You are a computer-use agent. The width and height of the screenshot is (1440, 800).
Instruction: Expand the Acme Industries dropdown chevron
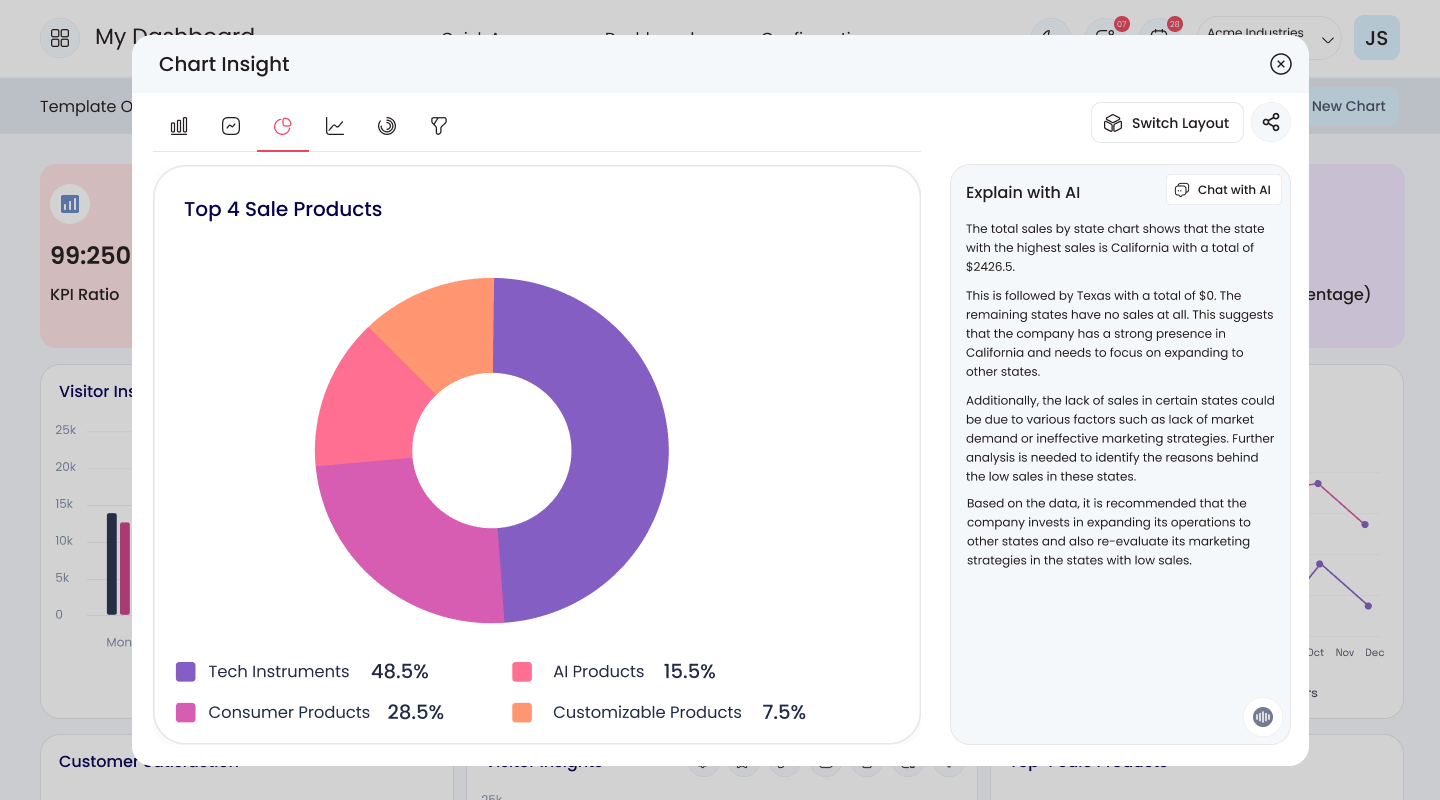(x=1328, y=41)
